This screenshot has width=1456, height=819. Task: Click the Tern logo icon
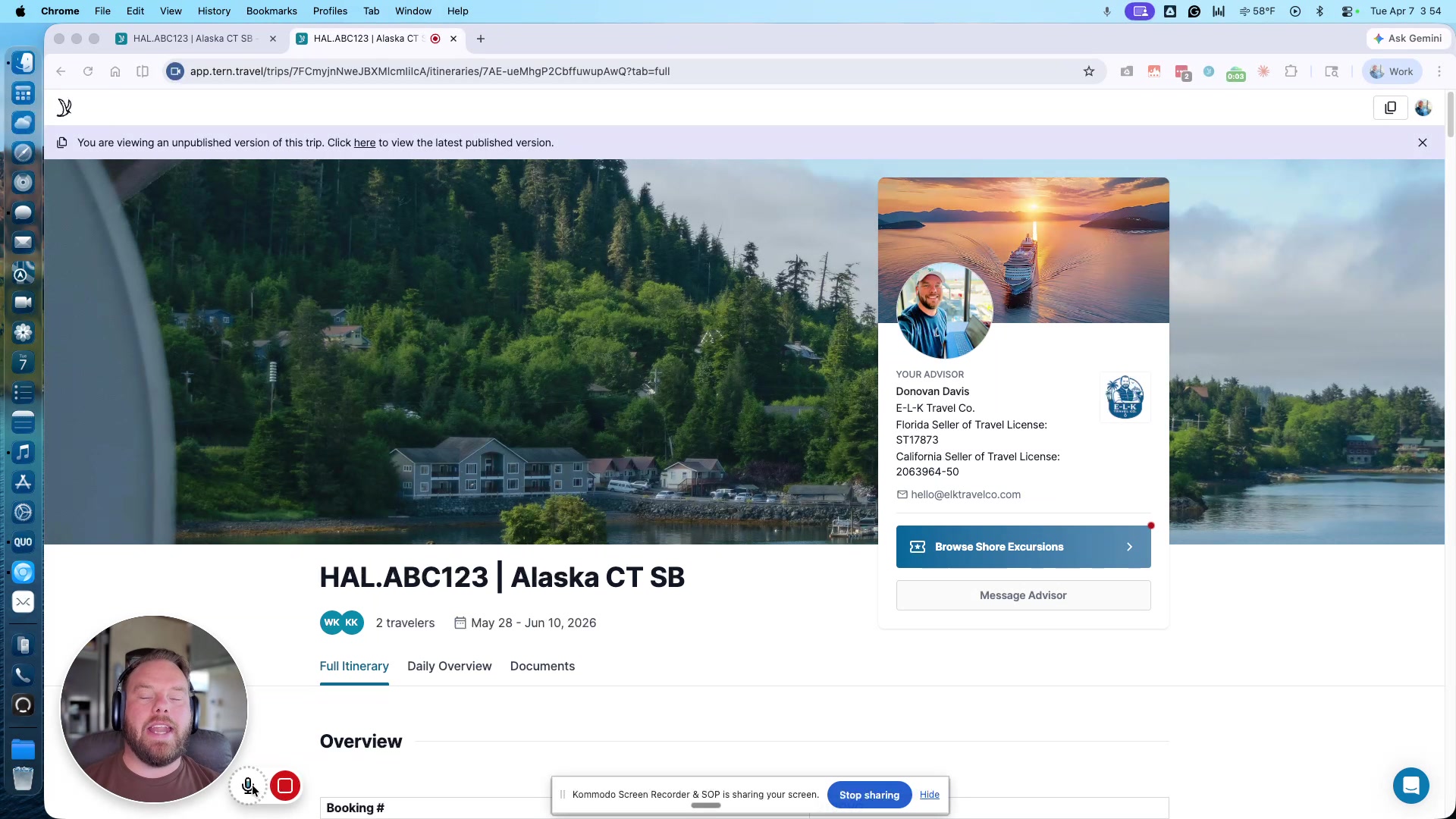pos(64,108)
